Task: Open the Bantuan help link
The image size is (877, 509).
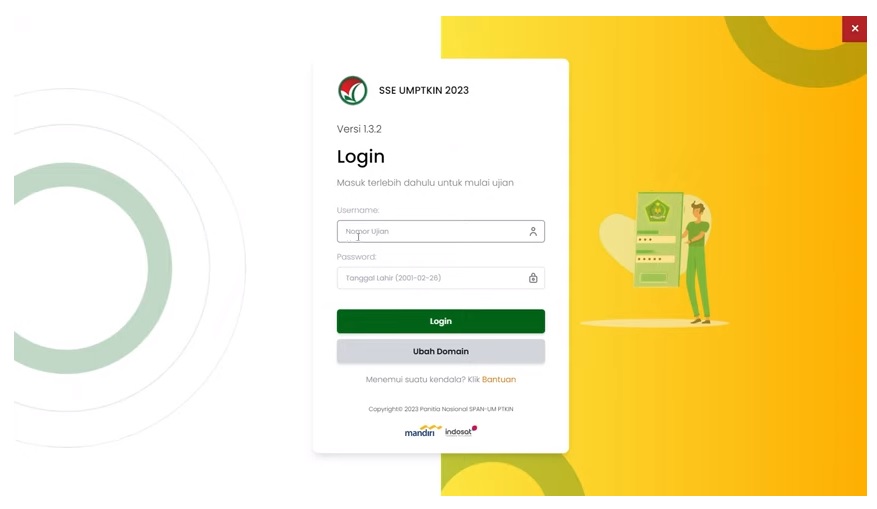Action: (499, 379)
